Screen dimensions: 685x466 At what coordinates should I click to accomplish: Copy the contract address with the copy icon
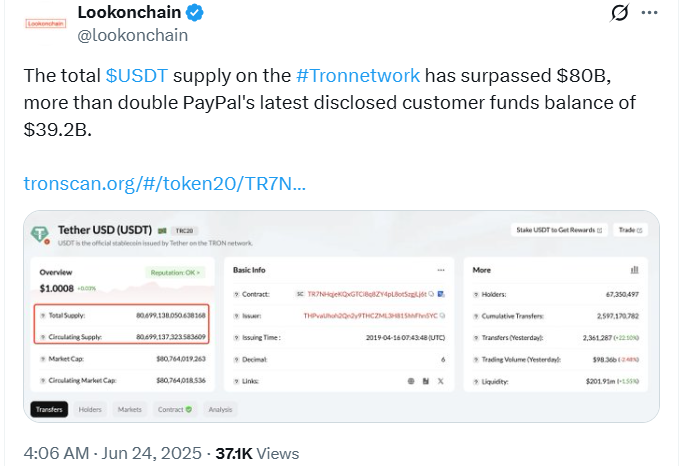430,295
